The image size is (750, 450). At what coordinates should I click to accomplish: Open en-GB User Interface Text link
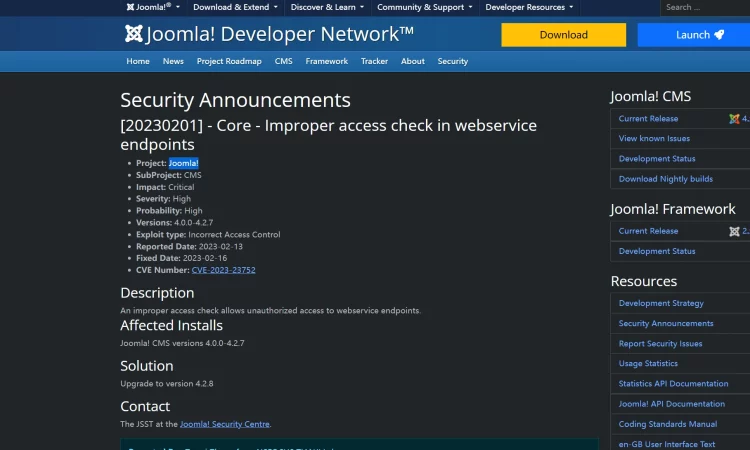pyautogui.click(x=667, y=444)
